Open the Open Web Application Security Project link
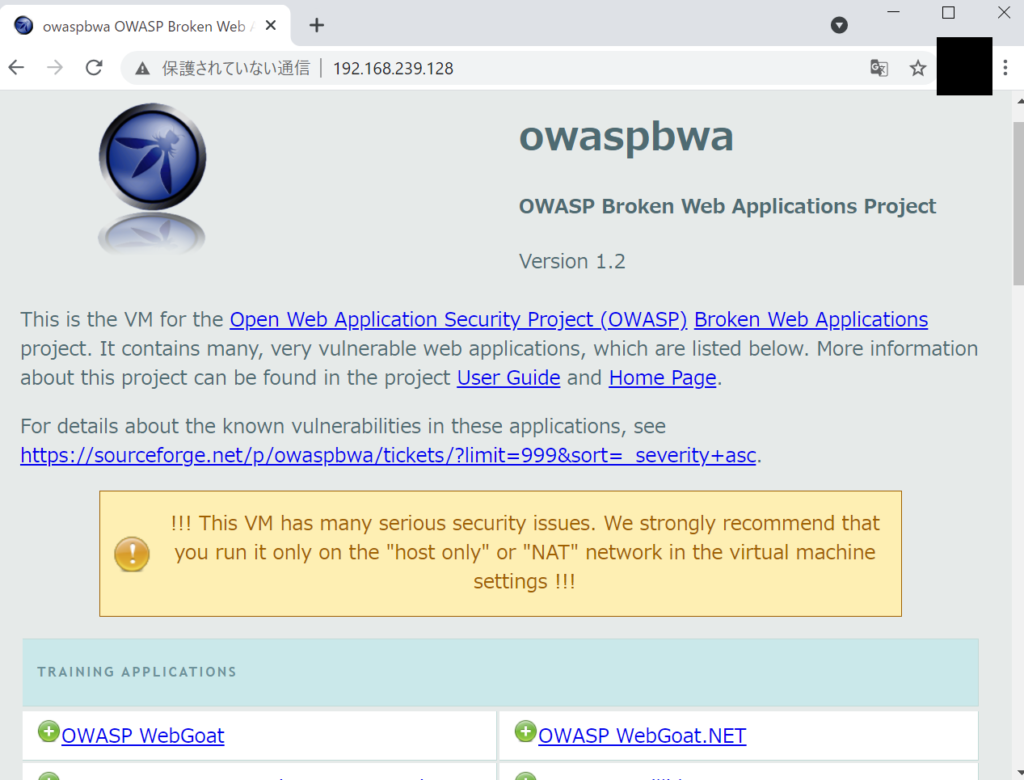 457,319
